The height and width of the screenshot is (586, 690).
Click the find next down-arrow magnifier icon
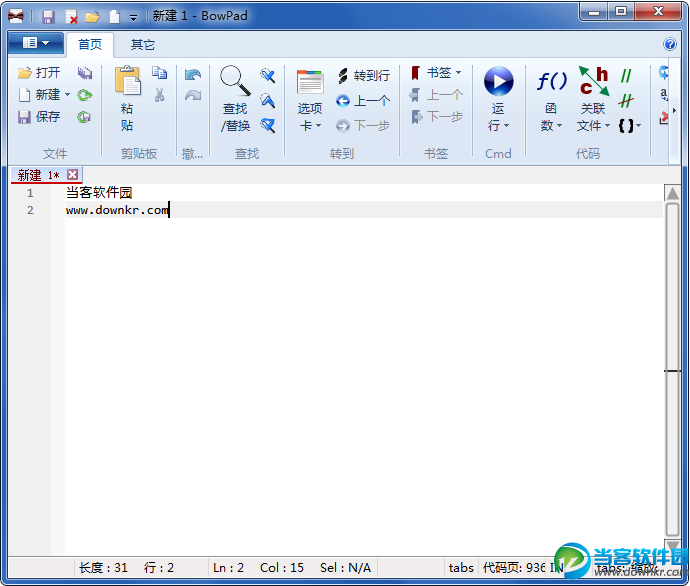(x=268, y=126)
